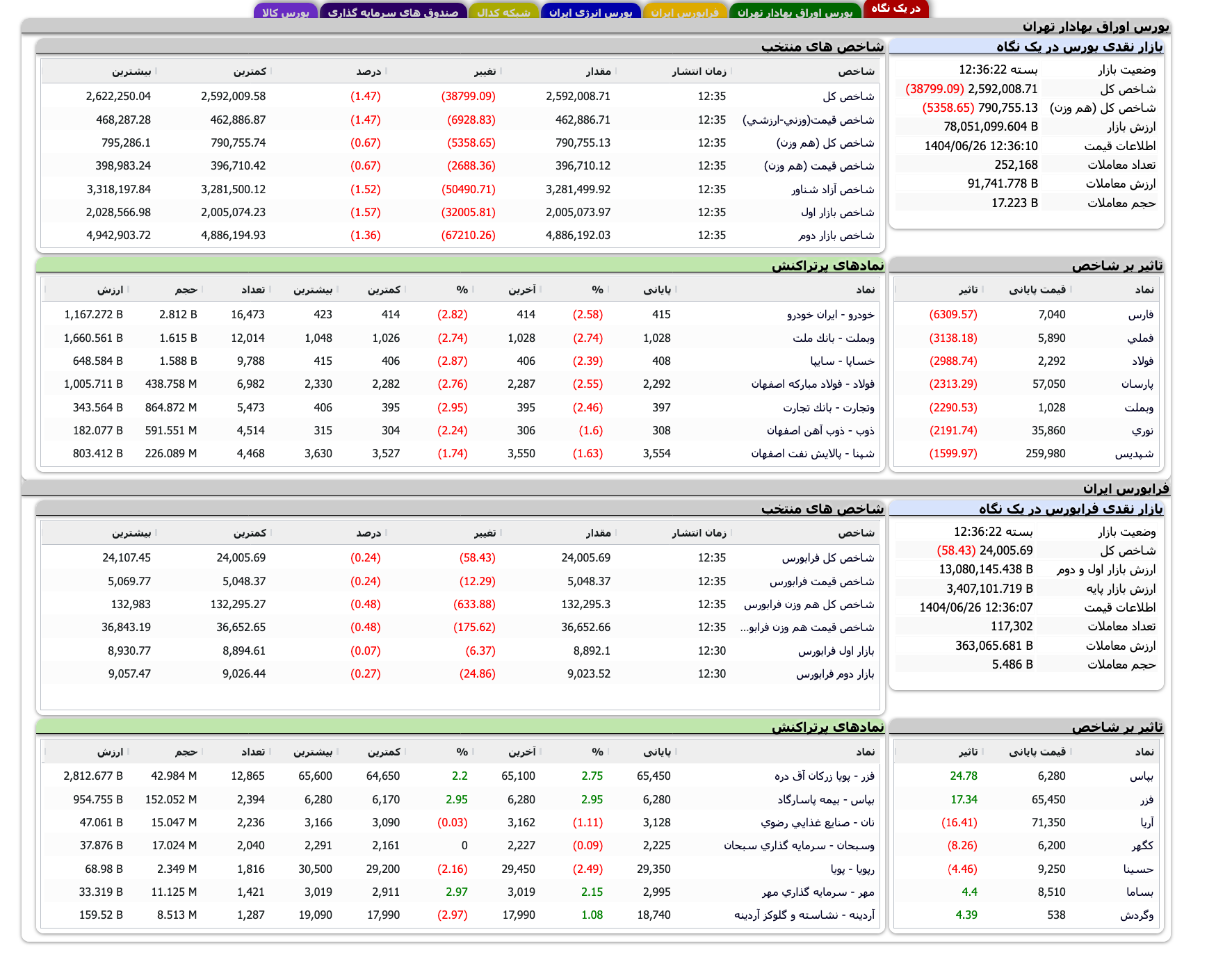The image size is (1232, 957).
Task: Click the filter icon beside درصد column header
Action: click(387, 70)
